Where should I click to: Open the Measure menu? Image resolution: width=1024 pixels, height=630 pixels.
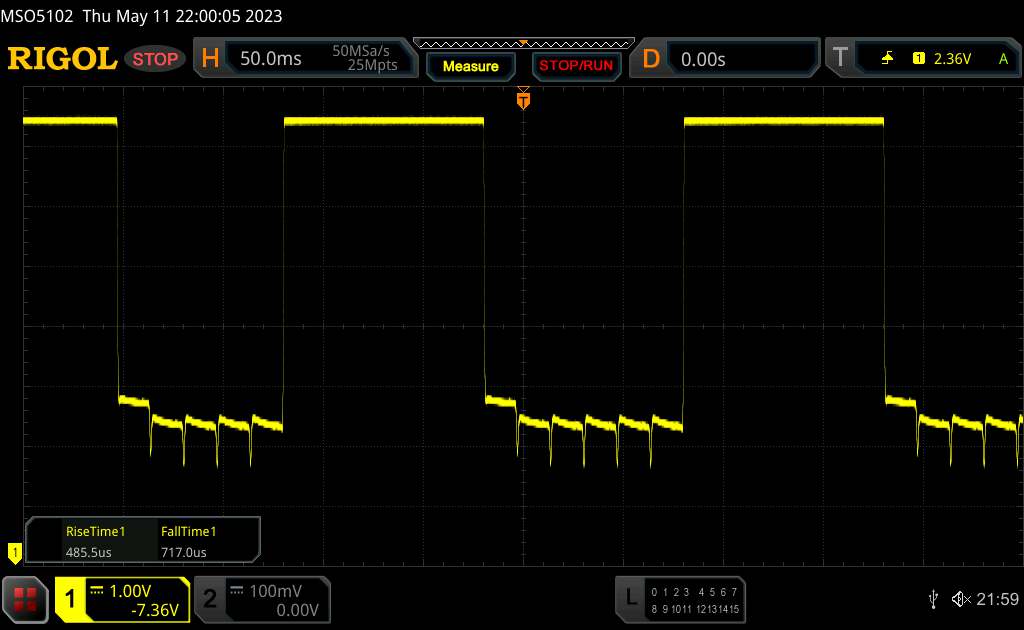click(470, 66)
